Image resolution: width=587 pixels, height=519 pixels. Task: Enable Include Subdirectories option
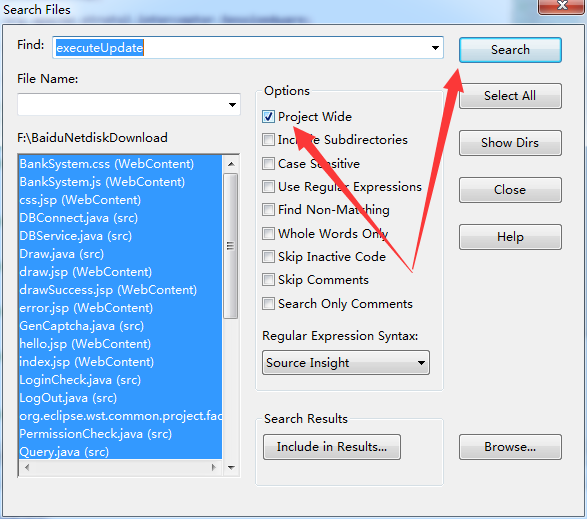(x=268, y=140)
